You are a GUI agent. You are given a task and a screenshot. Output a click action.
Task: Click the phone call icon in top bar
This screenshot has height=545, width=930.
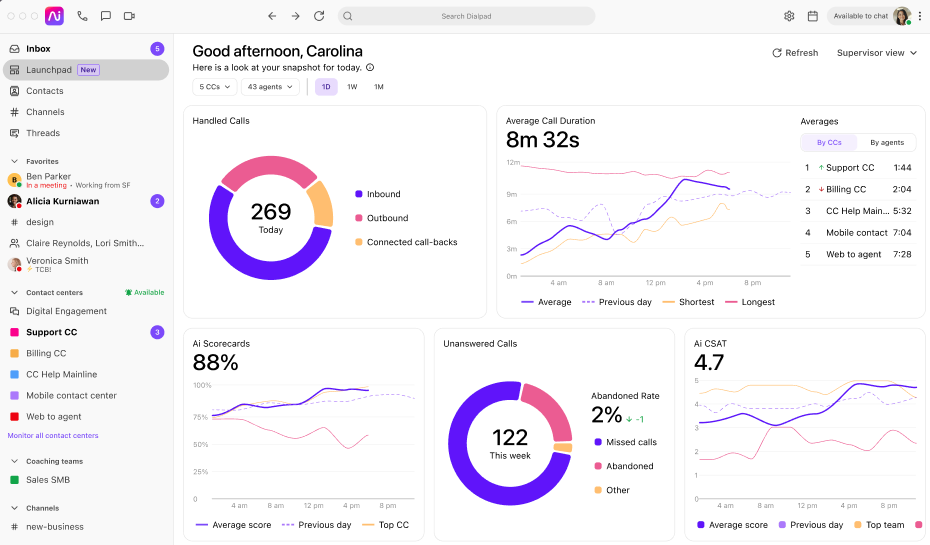(x=82, y=16)
